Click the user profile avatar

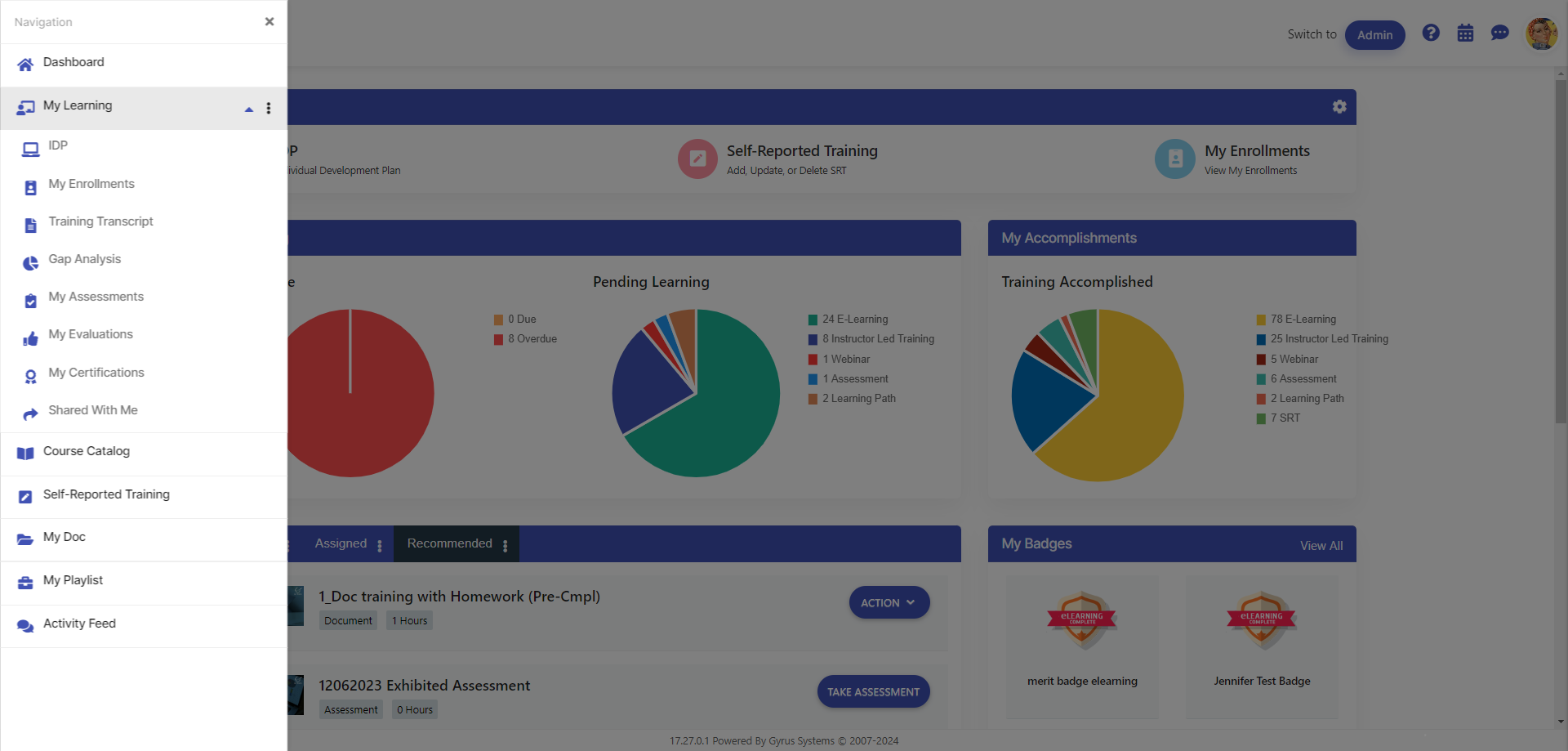[x=1541, y=34]
